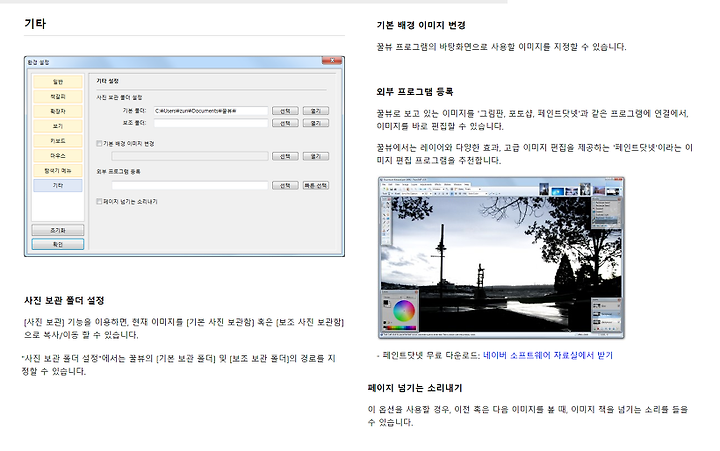Image resolution: width=720 pixels, height=451 pixels.
Task: Click the 기타 page heading
Action: [x=35, y=23]
